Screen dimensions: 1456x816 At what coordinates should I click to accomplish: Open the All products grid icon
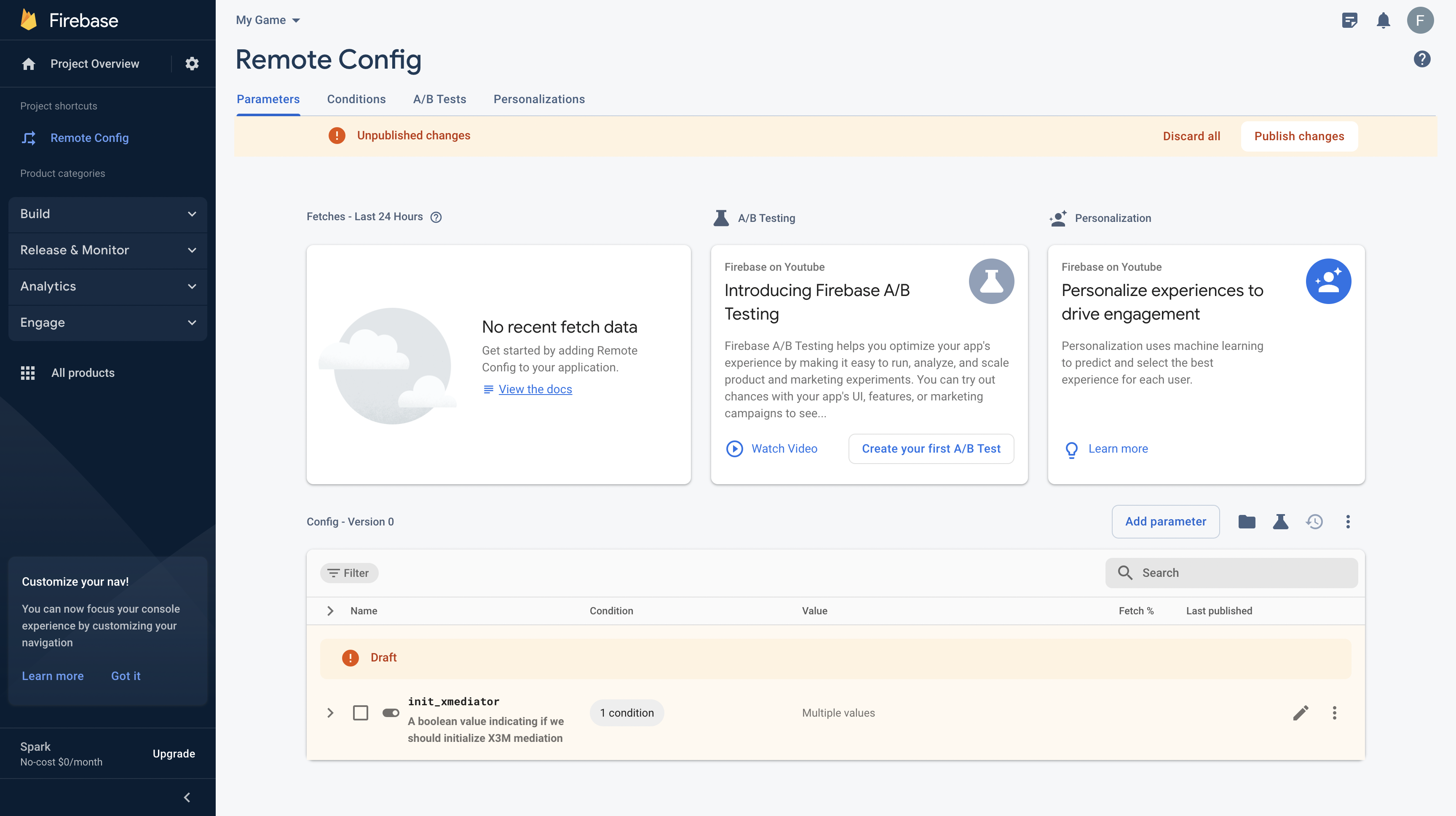click(x=28, y=373)
